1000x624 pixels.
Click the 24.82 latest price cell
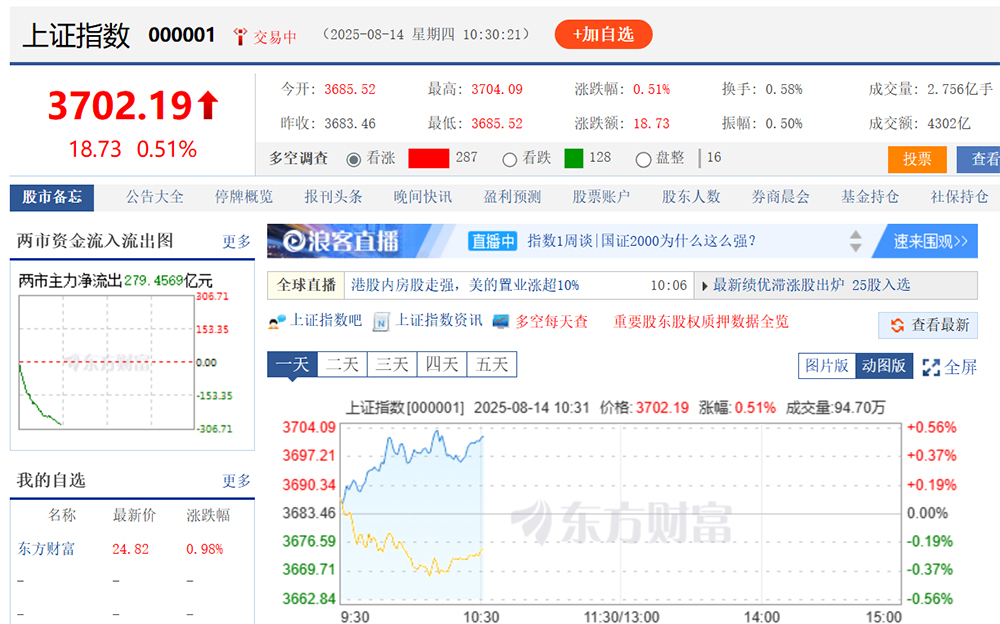(131, 549)
